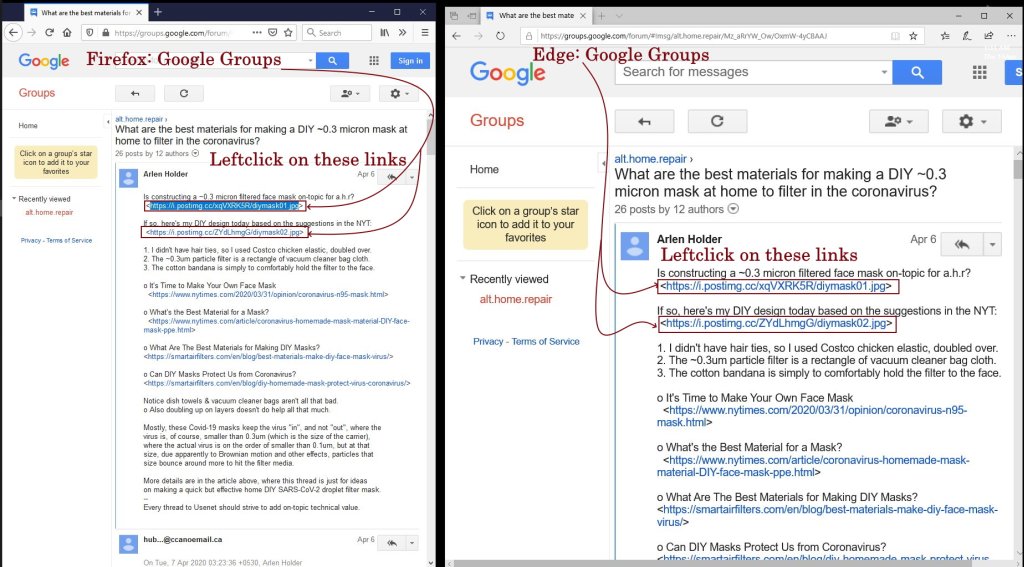Image resolution: width=1024 pixels, height=567 pixels.
Task: Open settings gear dropdown in Edge Groups
Action: [x=971, y=122]
